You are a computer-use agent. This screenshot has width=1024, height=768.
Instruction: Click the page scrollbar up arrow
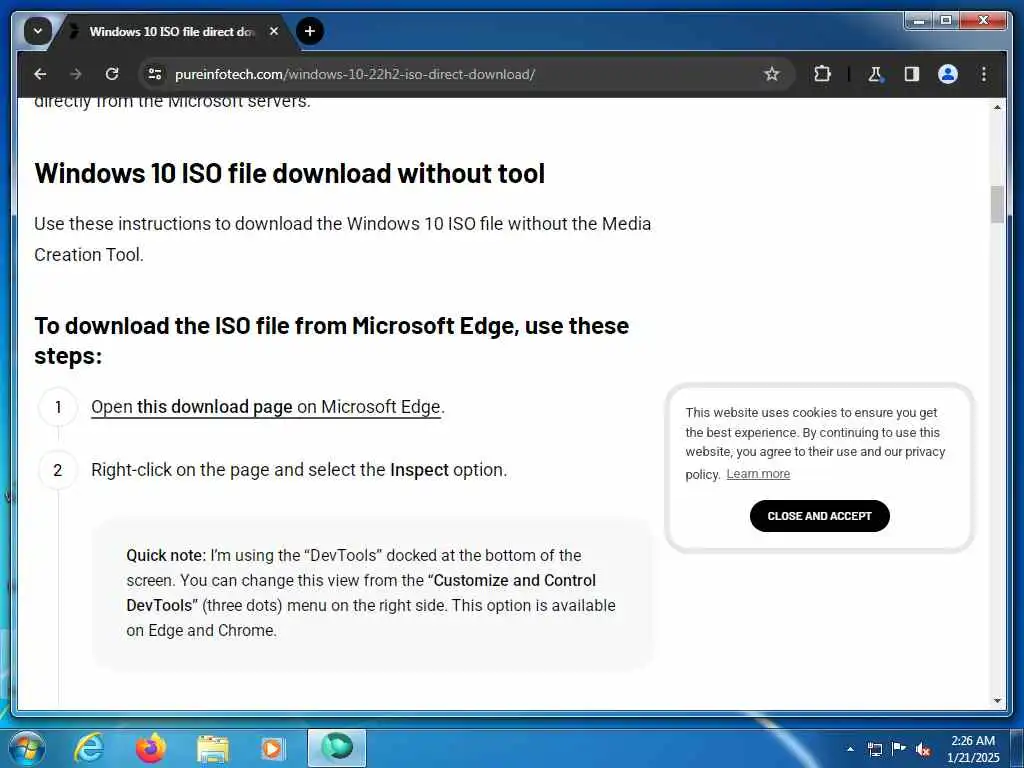997,106
